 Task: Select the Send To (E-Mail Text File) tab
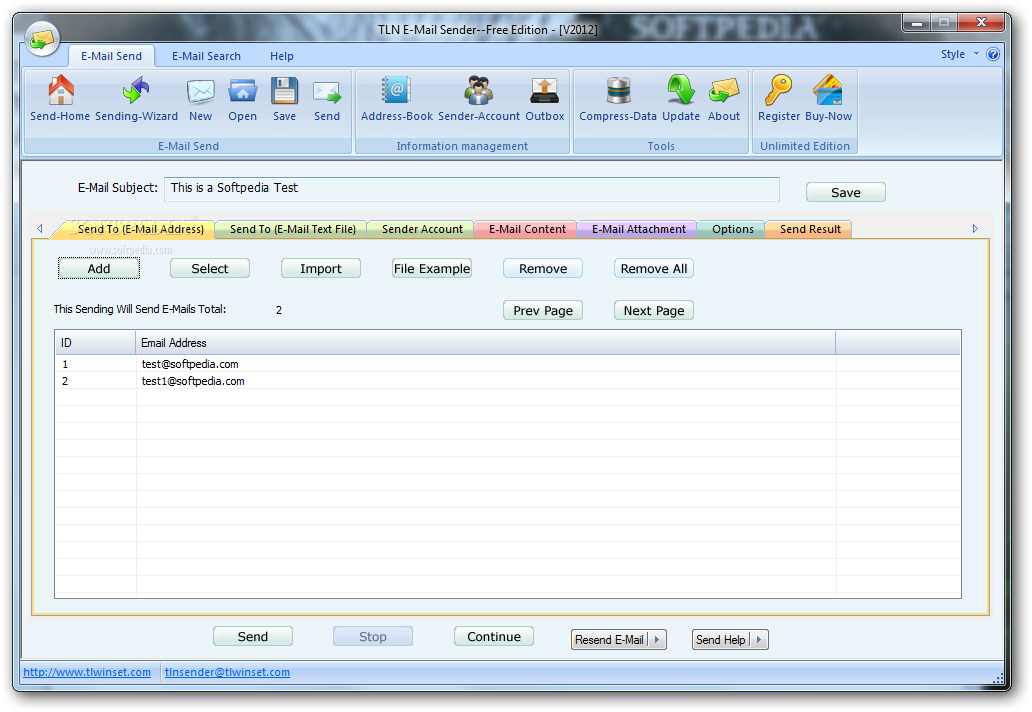click(292, 229)
